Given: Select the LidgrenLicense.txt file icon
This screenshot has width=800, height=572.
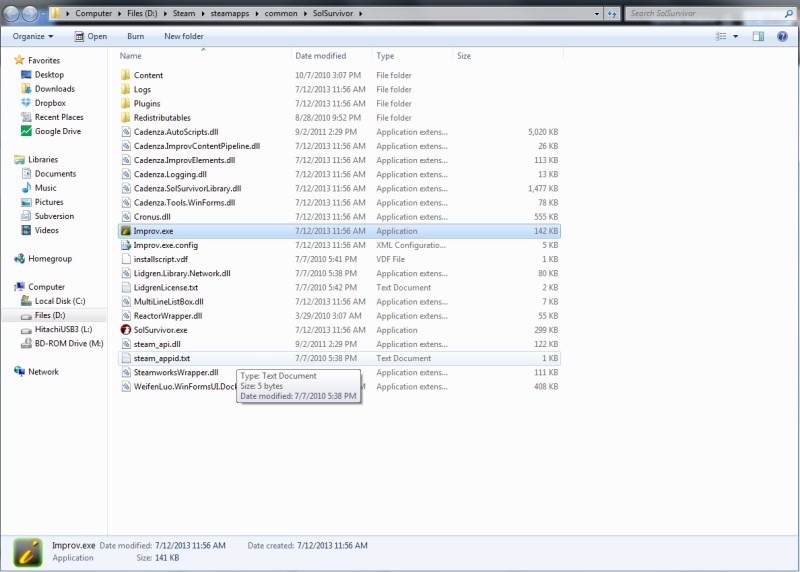Looking at the screenshot, I should [x=126, y=287].
